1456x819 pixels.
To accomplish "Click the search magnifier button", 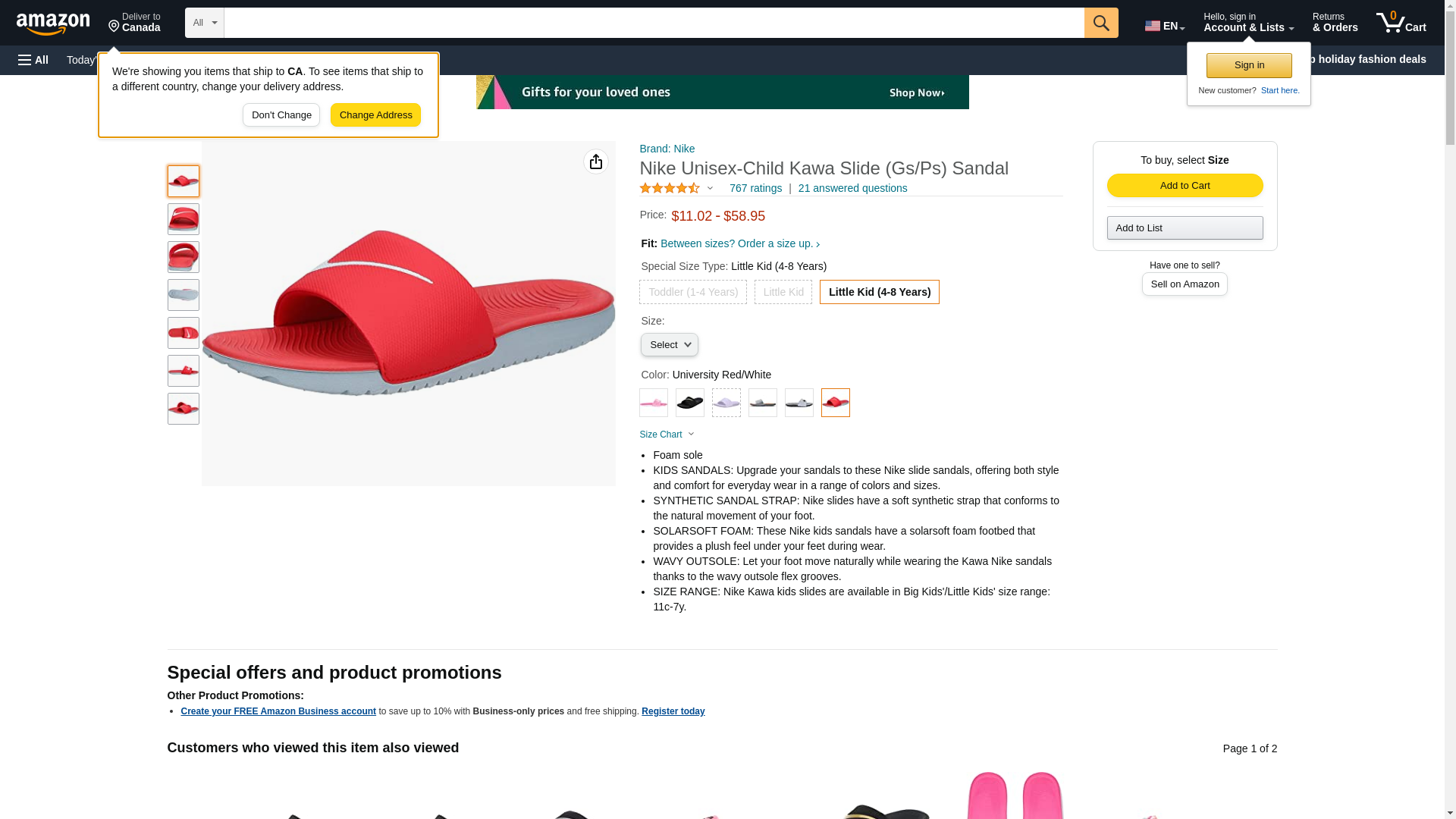I will click(1100, 23).
